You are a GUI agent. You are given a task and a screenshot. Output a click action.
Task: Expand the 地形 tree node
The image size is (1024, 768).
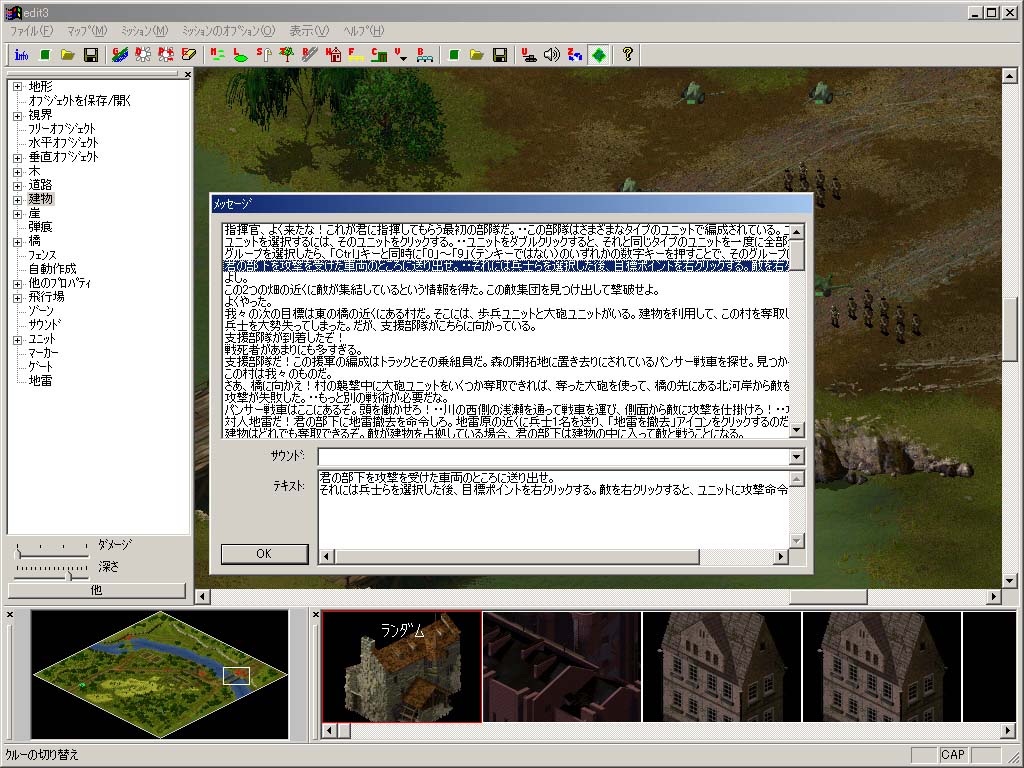[17, 87]
